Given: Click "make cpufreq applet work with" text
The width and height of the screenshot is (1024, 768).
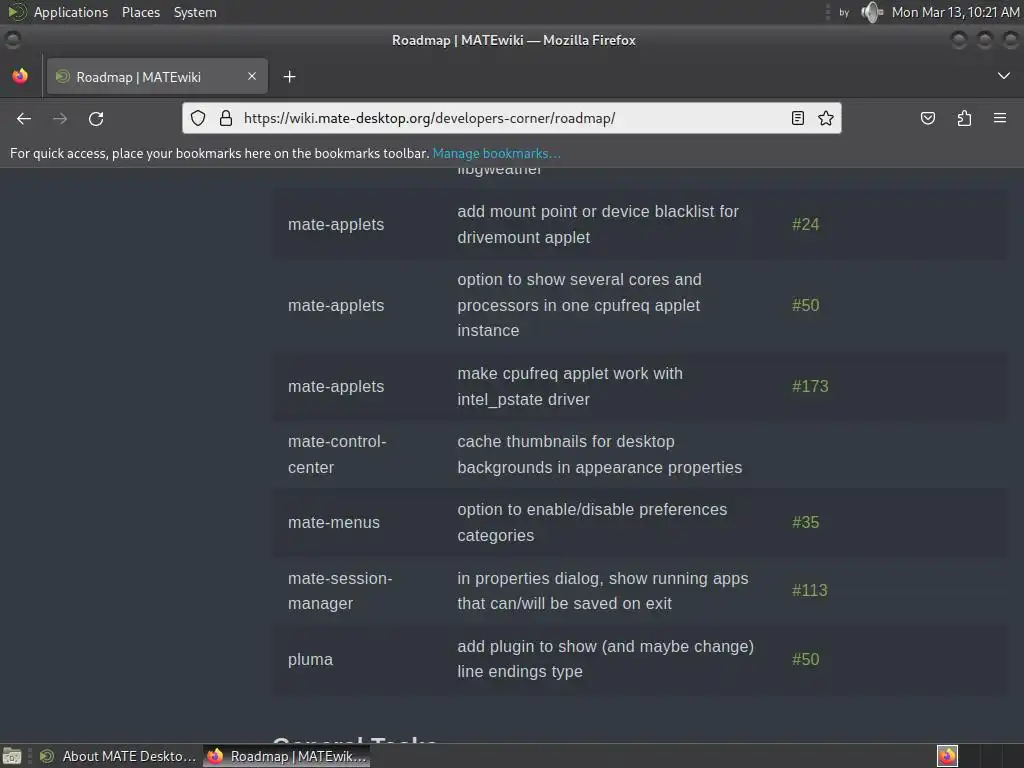Looking at the screenshot, I should [569, 387].
